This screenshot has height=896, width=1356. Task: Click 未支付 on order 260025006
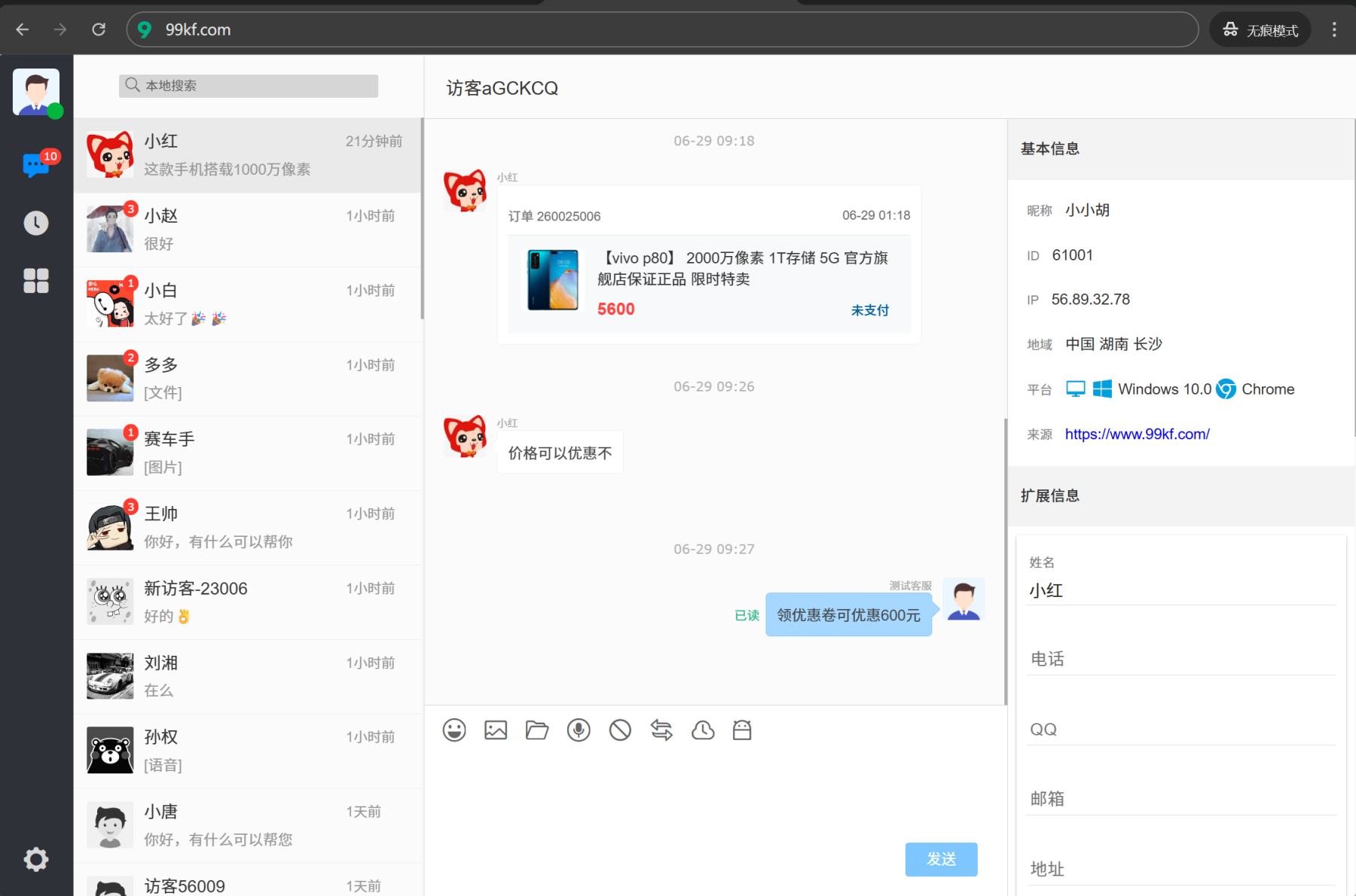click(869, 309)
